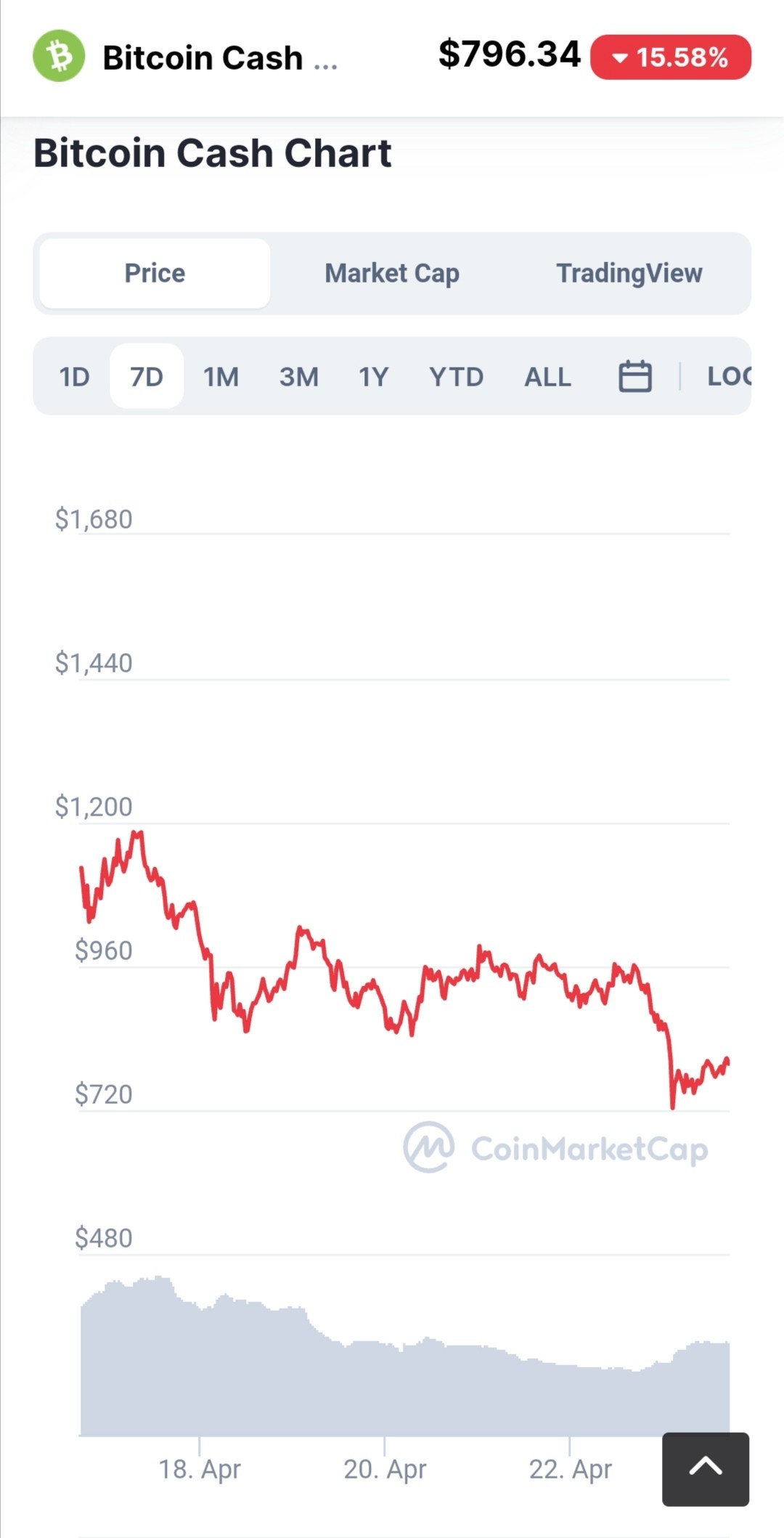The height and width of the screenshot is (1538, 784).
Task: Select the 1D time range
Action: point(74,376)
